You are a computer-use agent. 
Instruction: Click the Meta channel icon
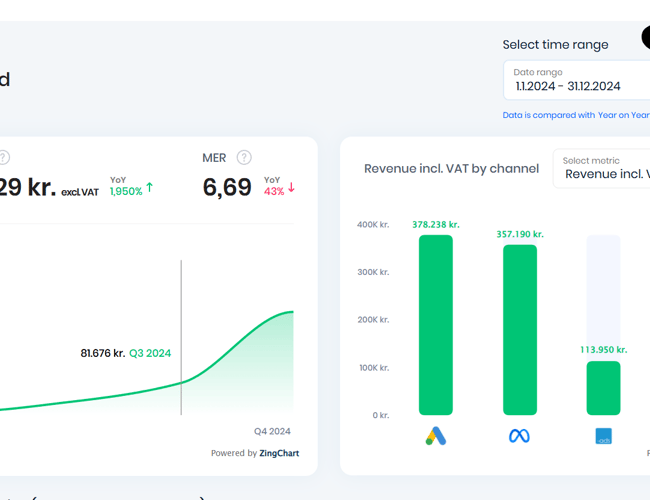519,436
